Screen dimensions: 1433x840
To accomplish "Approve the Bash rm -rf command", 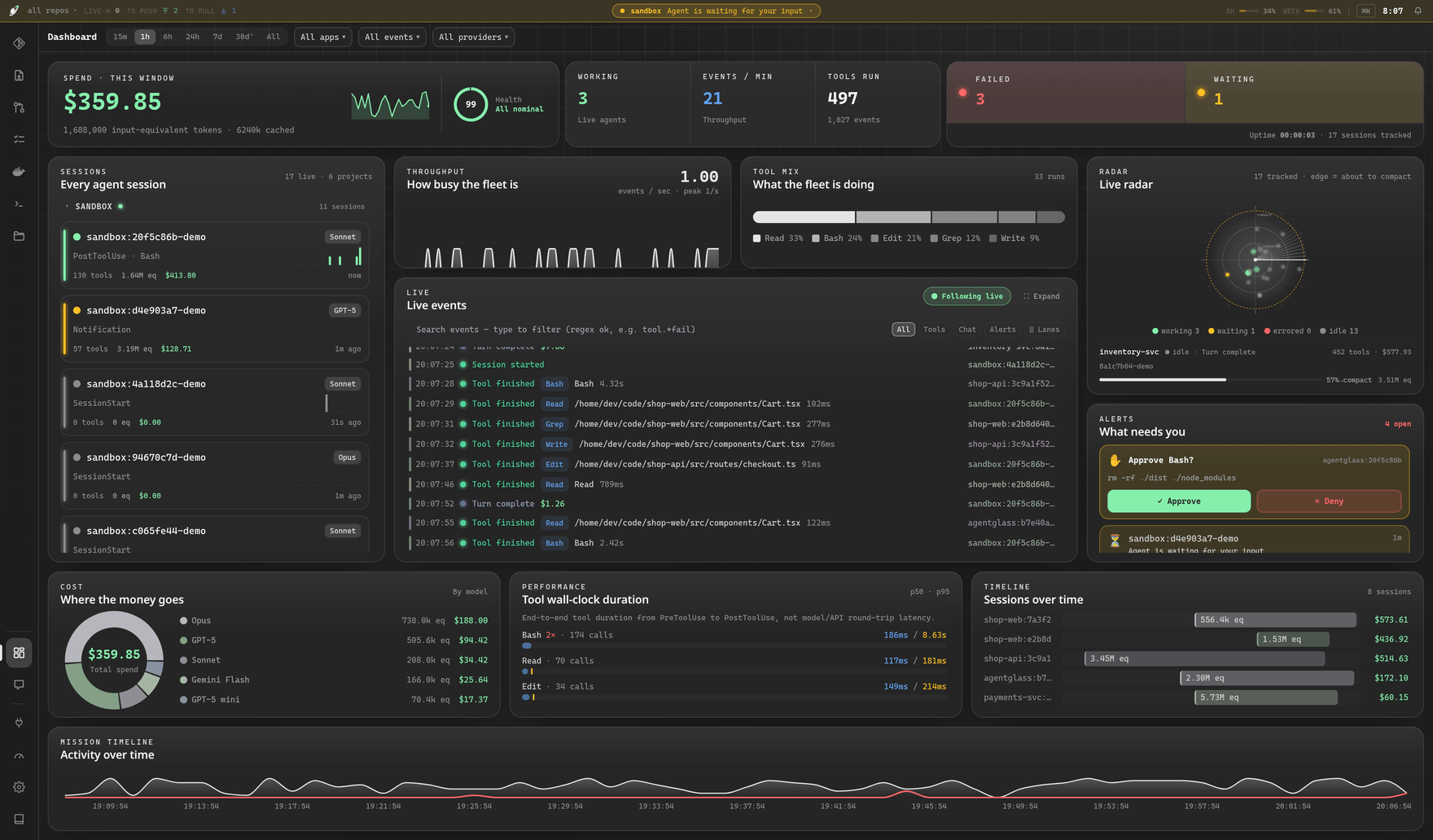I will pos(1179,501).
